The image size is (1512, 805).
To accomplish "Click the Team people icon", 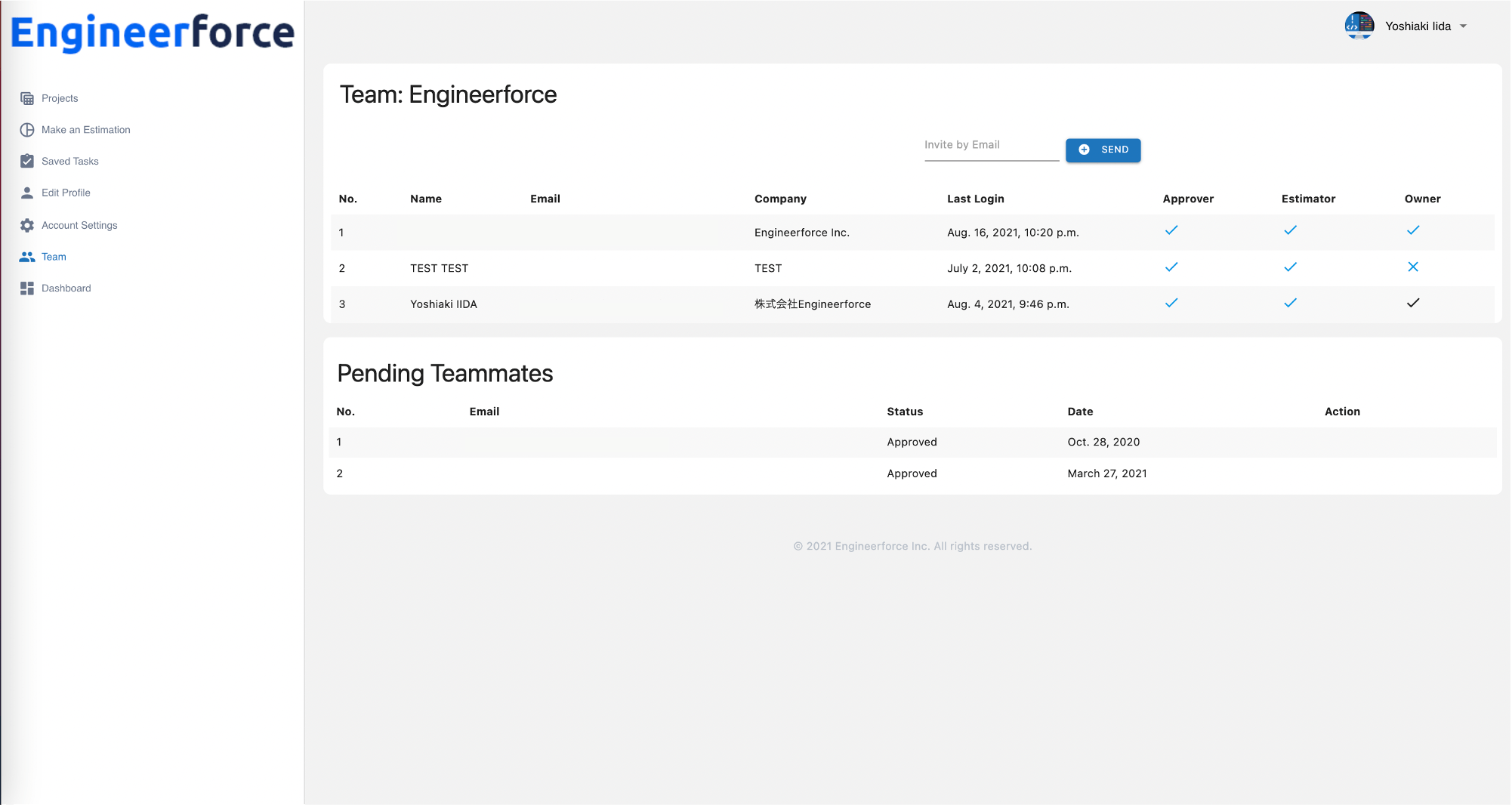I will [27, 257].
